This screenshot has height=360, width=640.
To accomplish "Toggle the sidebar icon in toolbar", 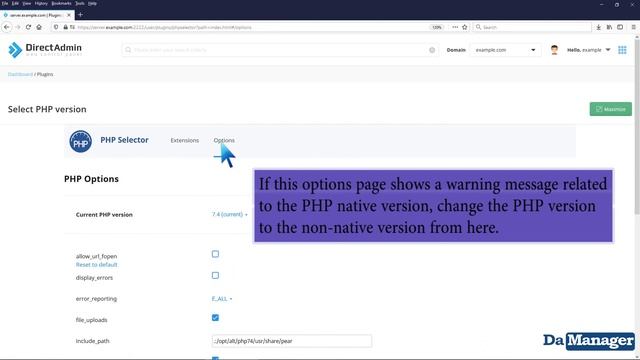I will 620,27.
